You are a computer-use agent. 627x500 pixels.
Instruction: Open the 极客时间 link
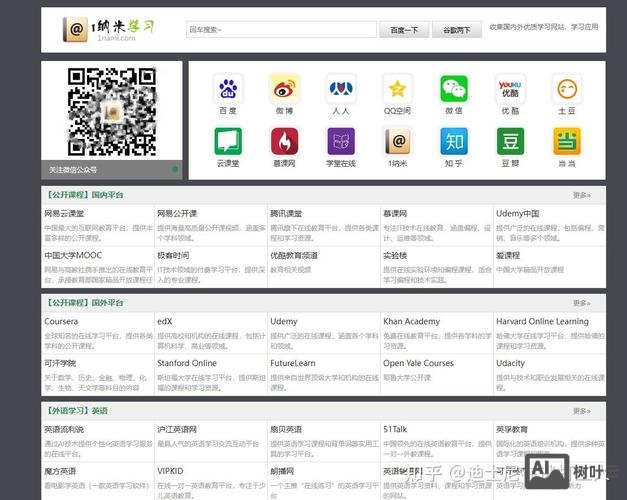(x=173, y=255)
